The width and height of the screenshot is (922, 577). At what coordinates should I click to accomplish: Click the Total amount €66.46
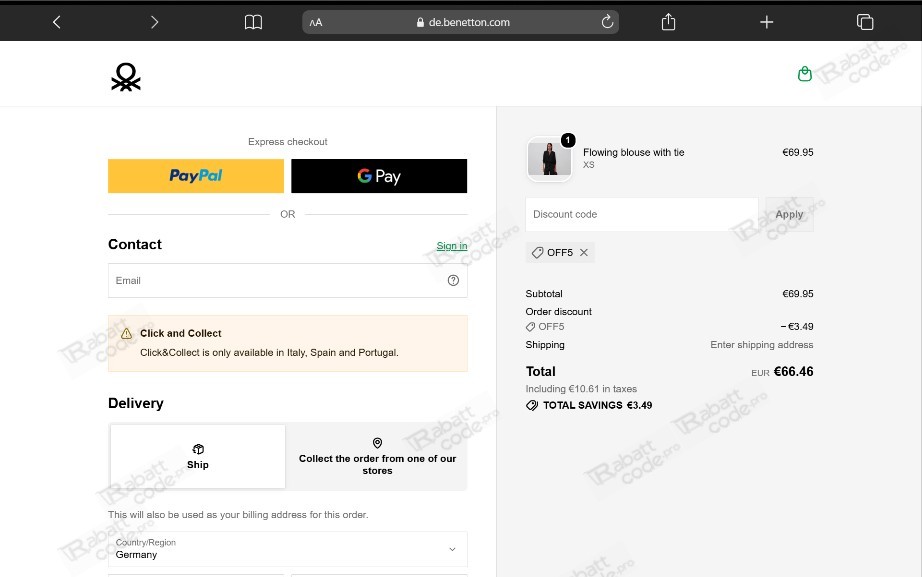(x=793, y=372)
